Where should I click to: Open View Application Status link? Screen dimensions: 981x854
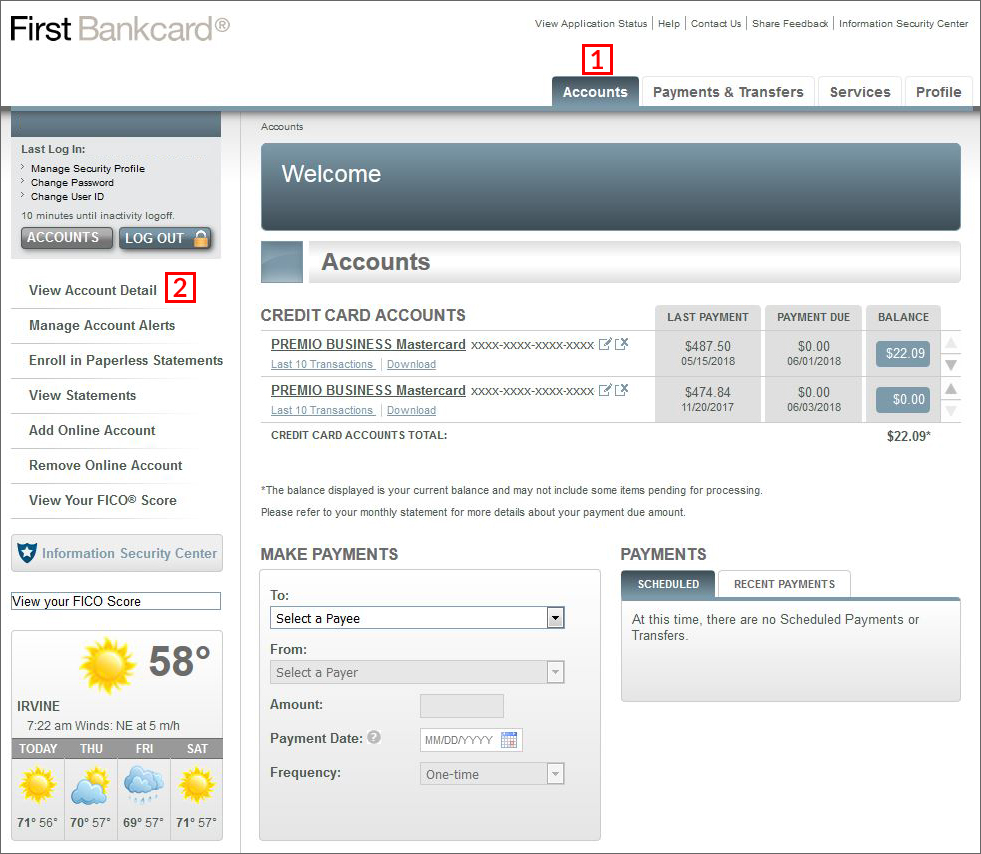(x=591, y=24)
